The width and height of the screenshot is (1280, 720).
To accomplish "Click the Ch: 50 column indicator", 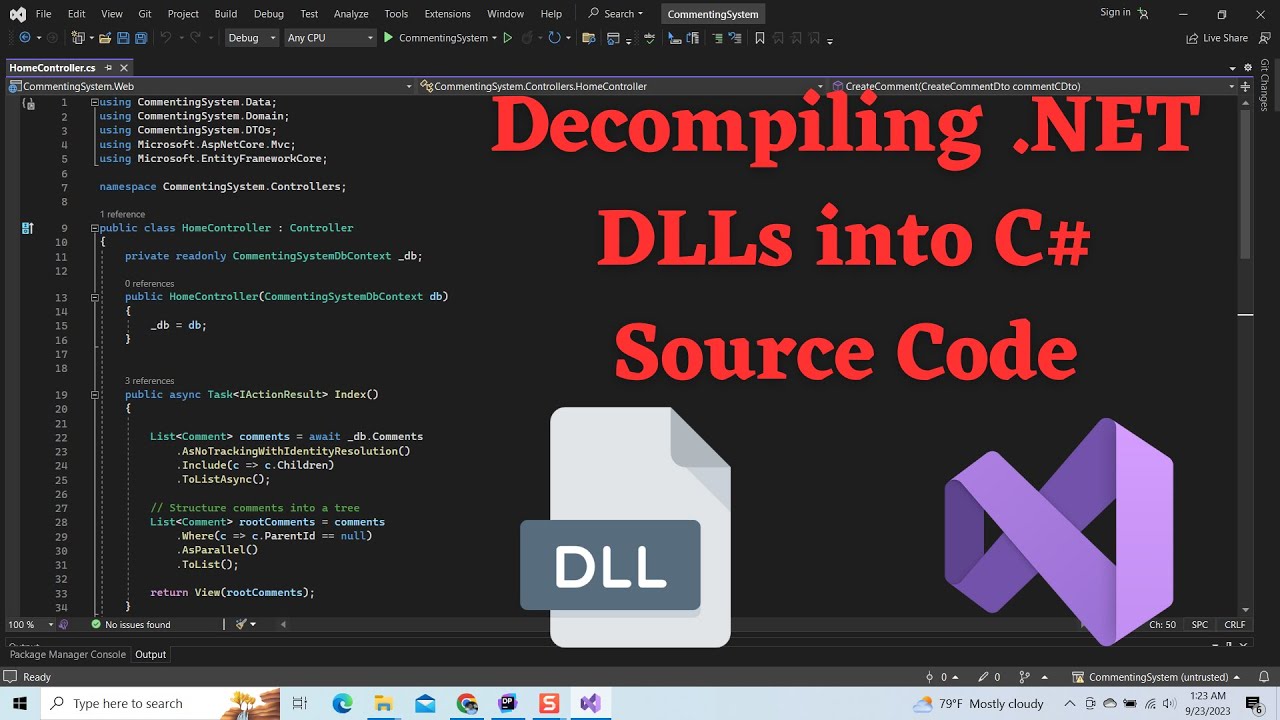I will click(x=1162, y=624).
